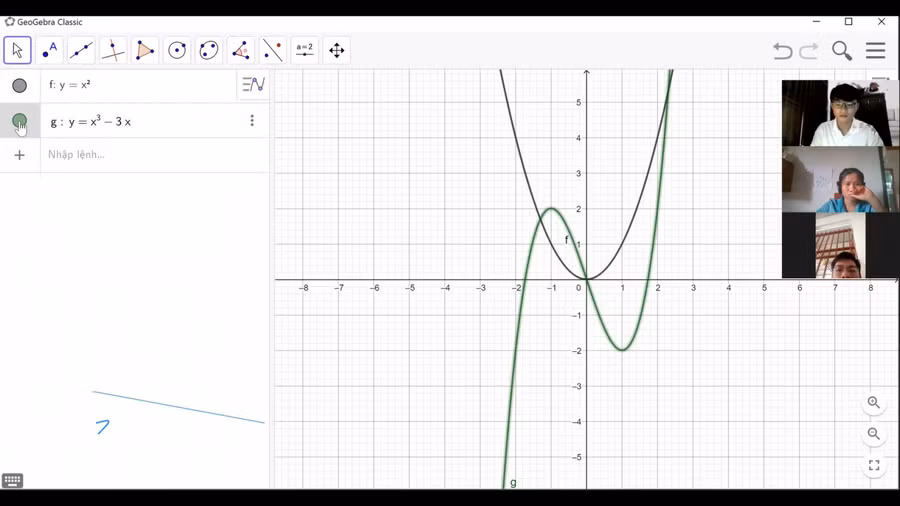
Task: Activate the Move Graphics View tool
Action: coord(337,50)
